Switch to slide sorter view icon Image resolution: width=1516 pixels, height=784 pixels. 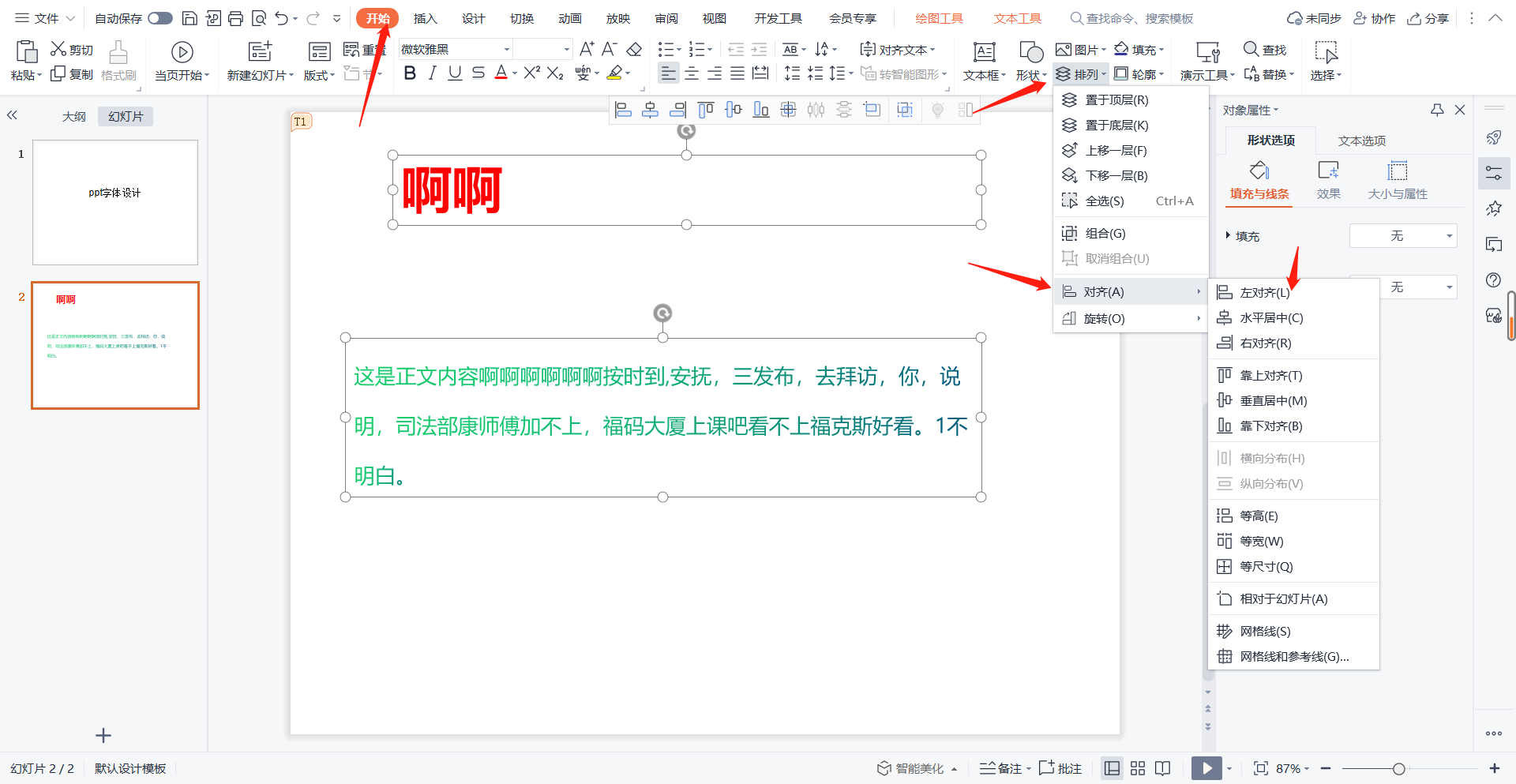pos(1138,768)
